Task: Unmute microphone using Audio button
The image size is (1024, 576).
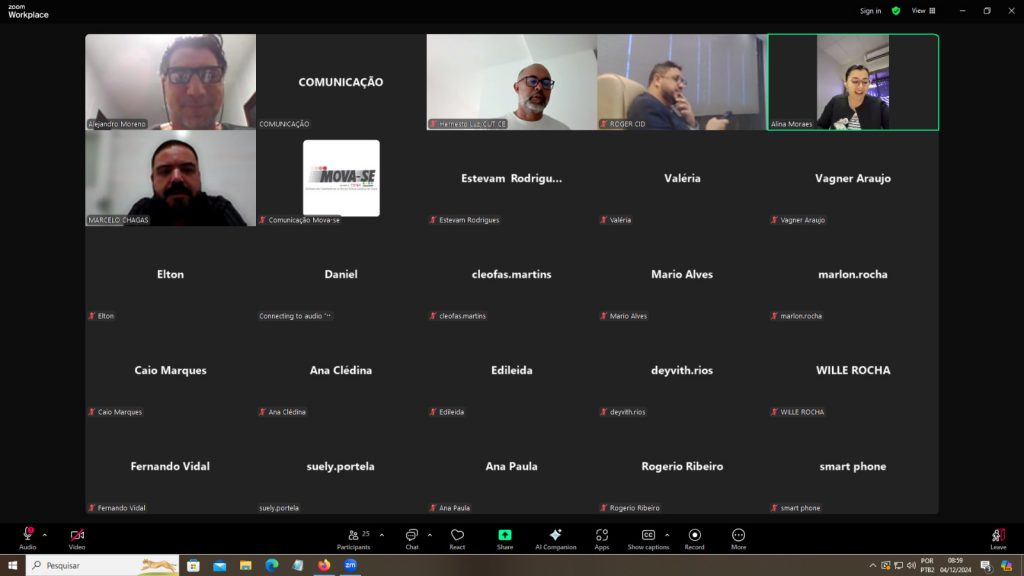Action: point(27,538)
